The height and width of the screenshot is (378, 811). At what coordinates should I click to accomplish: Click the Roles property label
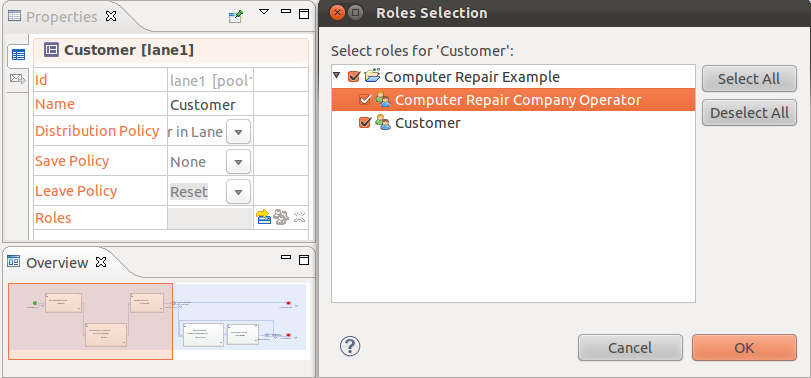pyautogui.click(x=53, y=218)
